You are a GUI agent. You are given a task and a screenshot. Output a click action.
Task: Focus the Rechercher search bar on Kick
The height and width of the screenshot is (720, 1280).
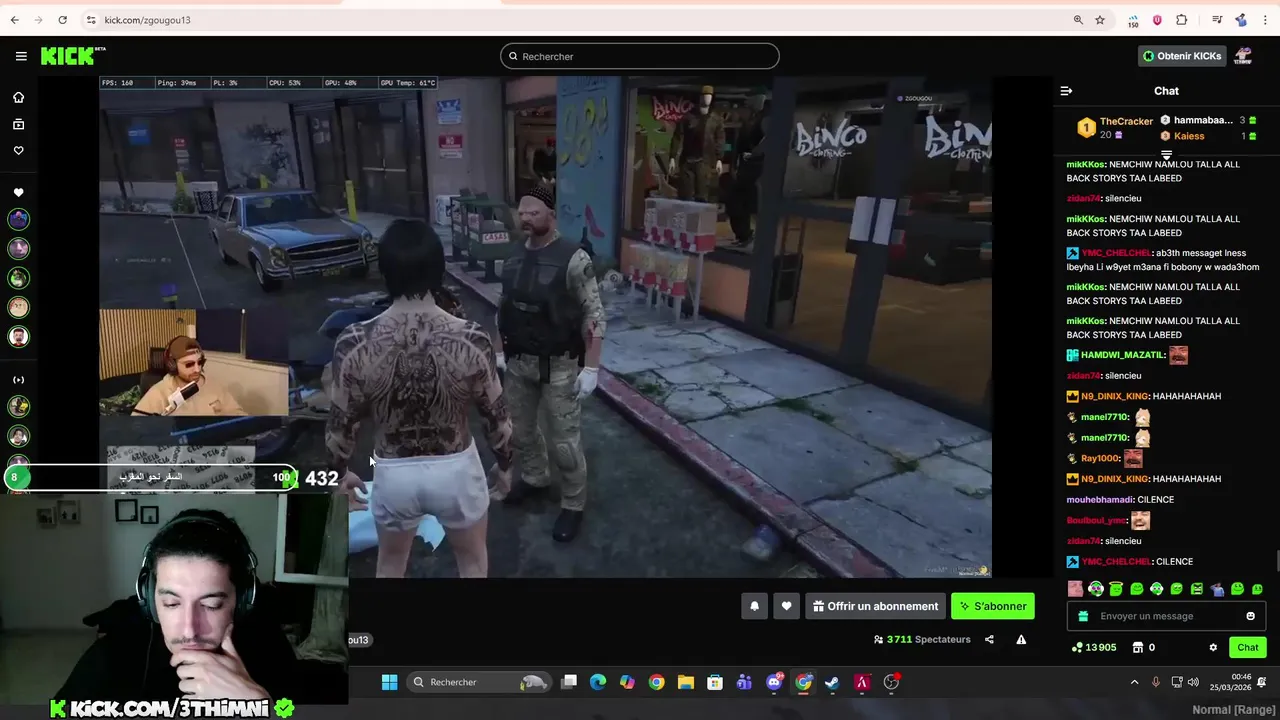(x=640, y=56)
